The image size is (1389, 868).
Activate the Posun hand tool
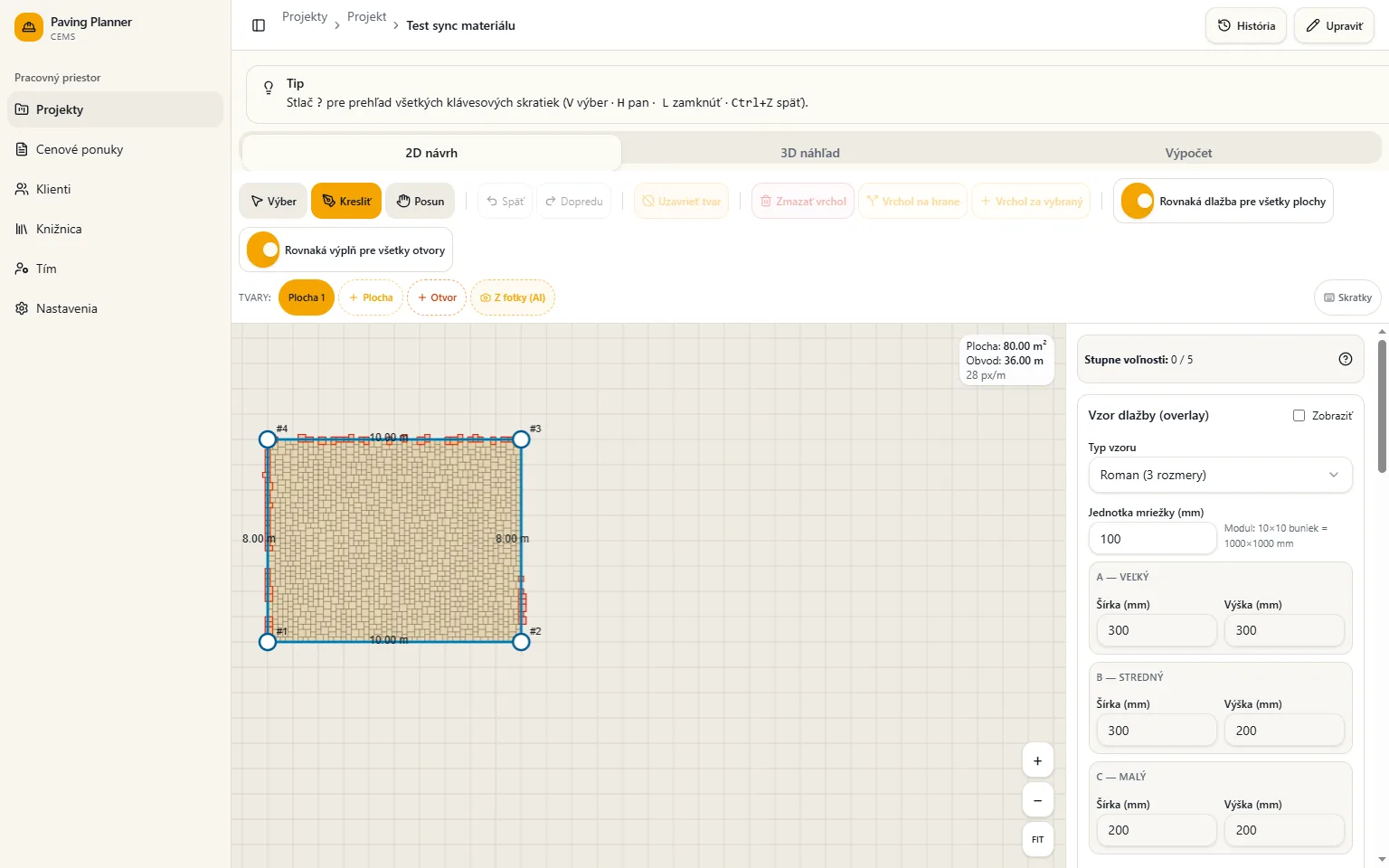point(420,201)
